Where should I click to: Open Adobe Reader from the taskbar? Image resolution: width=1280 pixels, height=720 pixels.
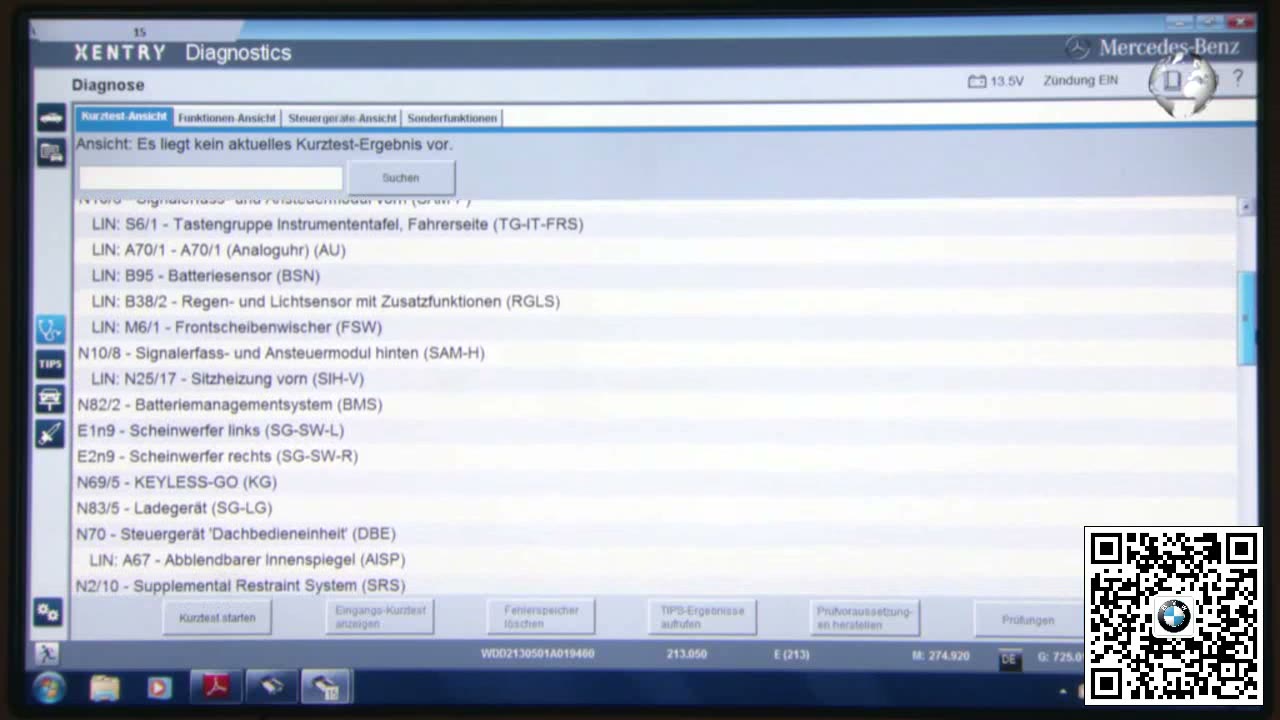coord(216,687)
